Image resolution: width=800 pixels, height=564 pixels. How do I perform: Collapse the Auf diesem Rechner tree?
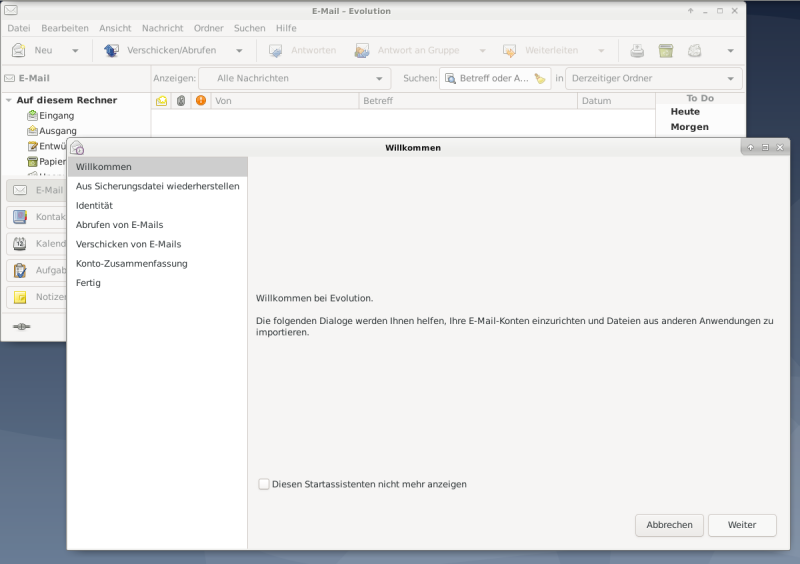tap(9, 100)
